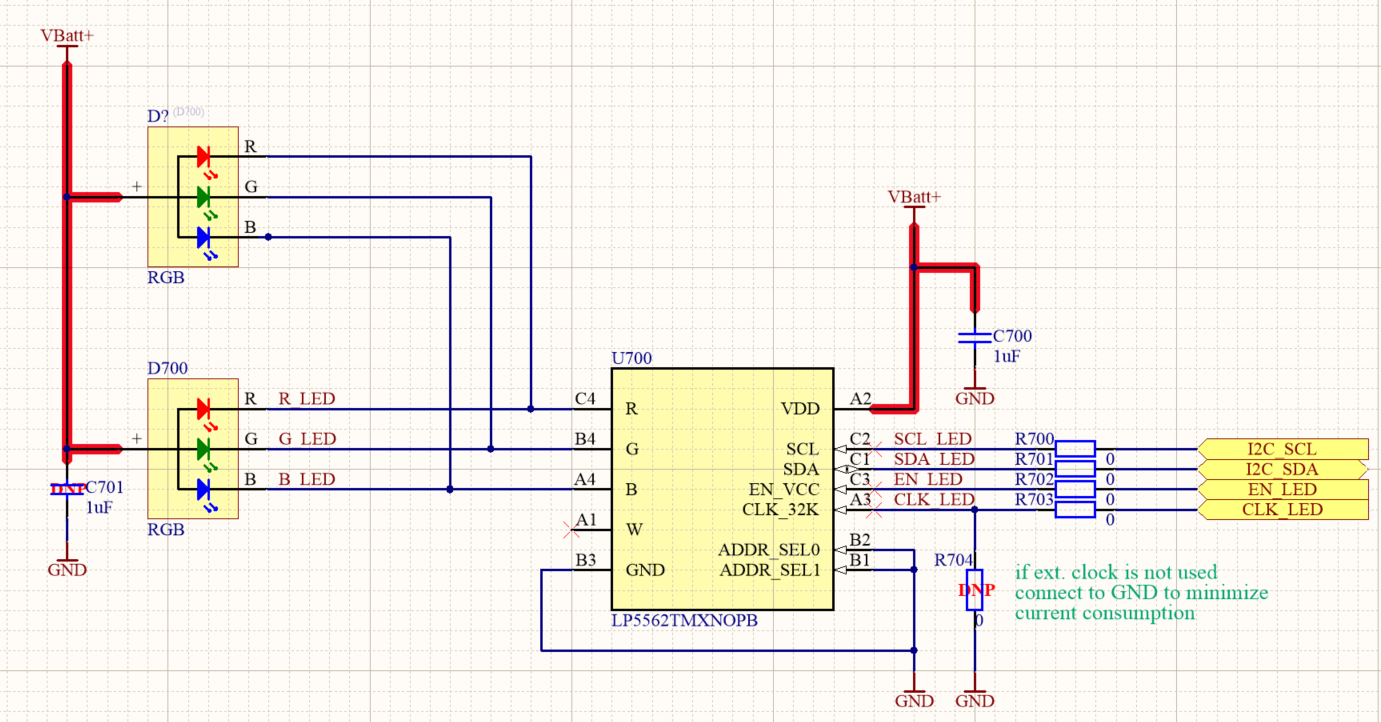Image resolution: width=1381 pixels, height=722 pixels.
Task: Select the CLK_LED net label beside pin A3
Action: (934, 499)
